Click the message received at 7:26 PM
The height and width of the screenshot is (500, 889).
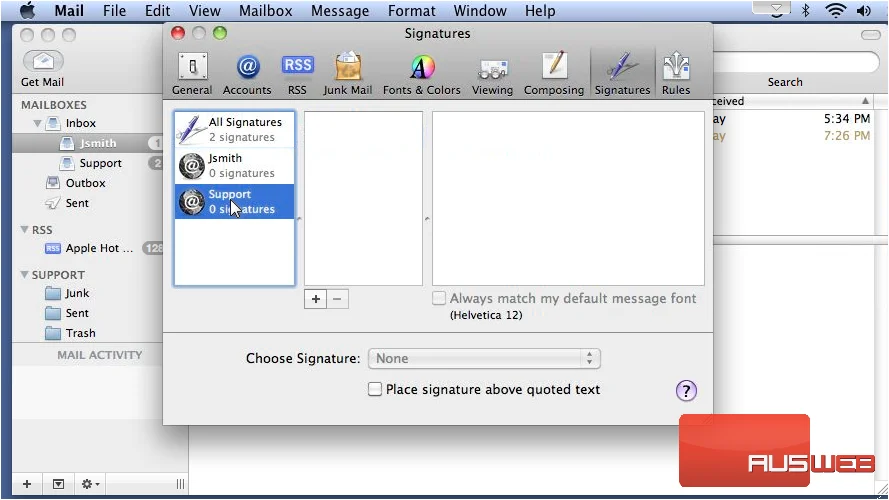point(794,135)
